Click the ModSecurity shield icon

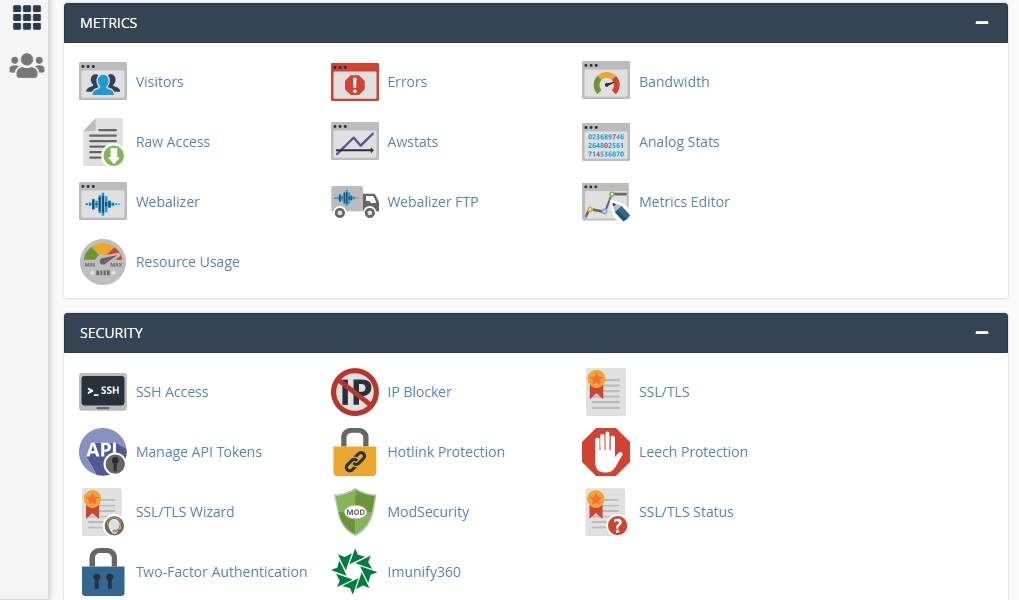tap(355, 512)
